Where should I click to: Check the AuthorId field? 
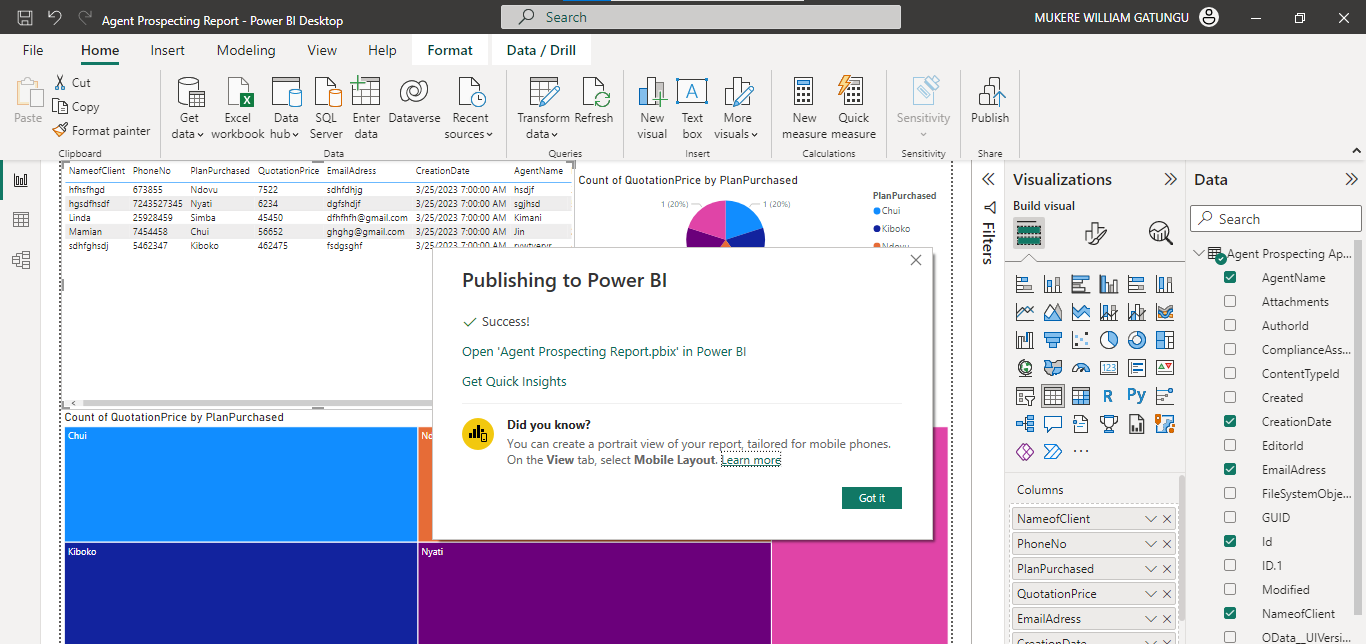1230,326
